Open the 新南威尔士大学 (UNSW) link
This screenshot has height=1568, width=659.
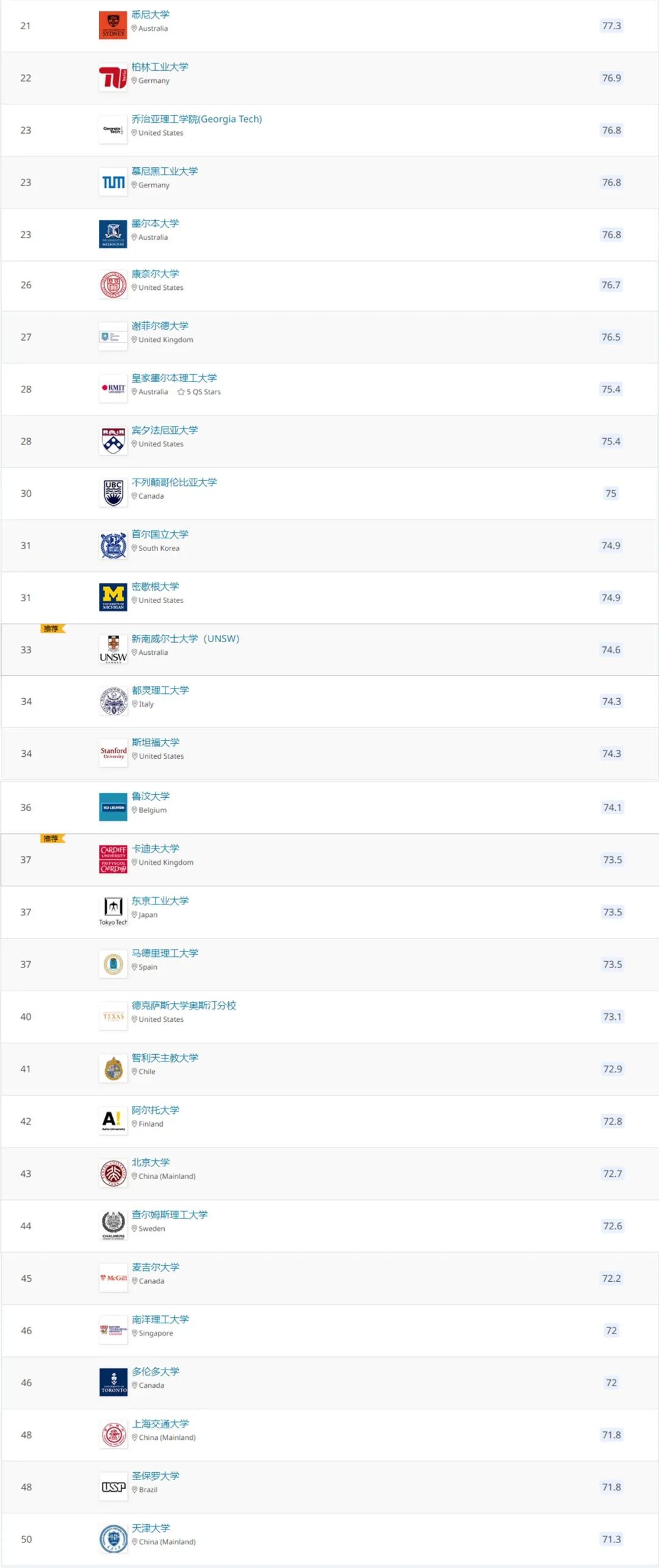tap(185, 638)
